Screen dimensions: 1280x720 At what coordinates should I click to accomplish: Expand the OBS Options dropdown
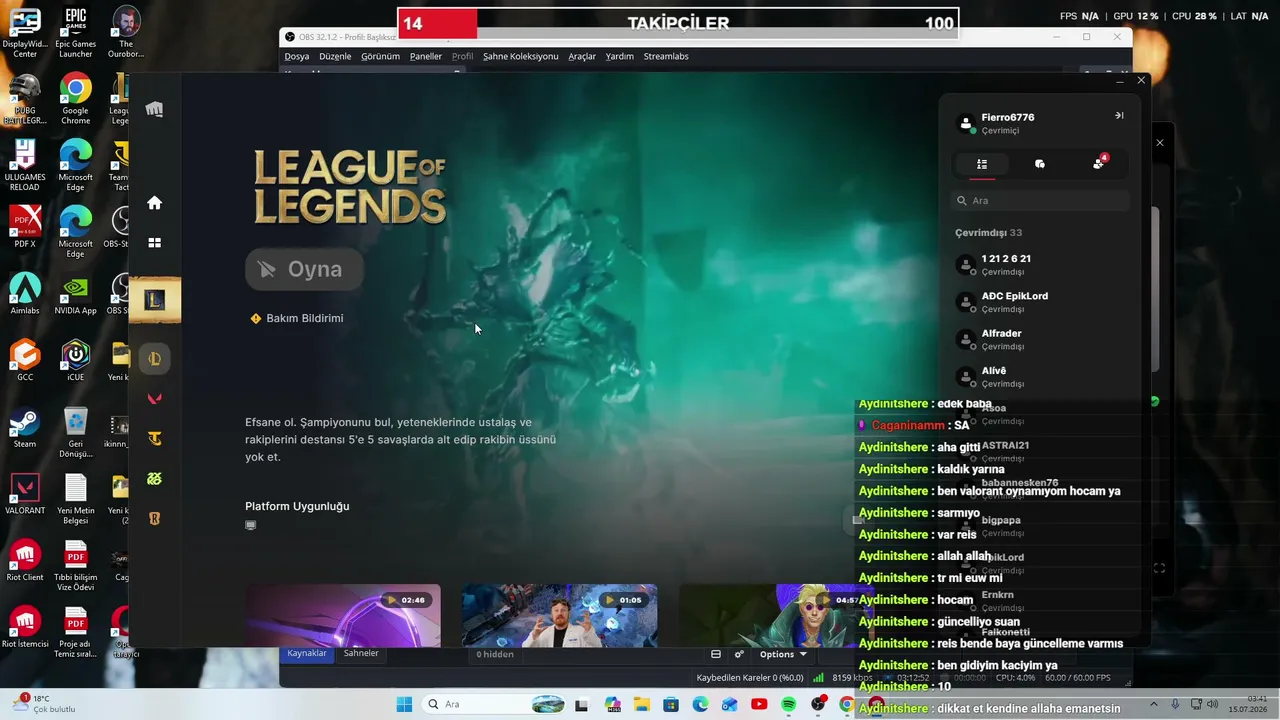783,654
